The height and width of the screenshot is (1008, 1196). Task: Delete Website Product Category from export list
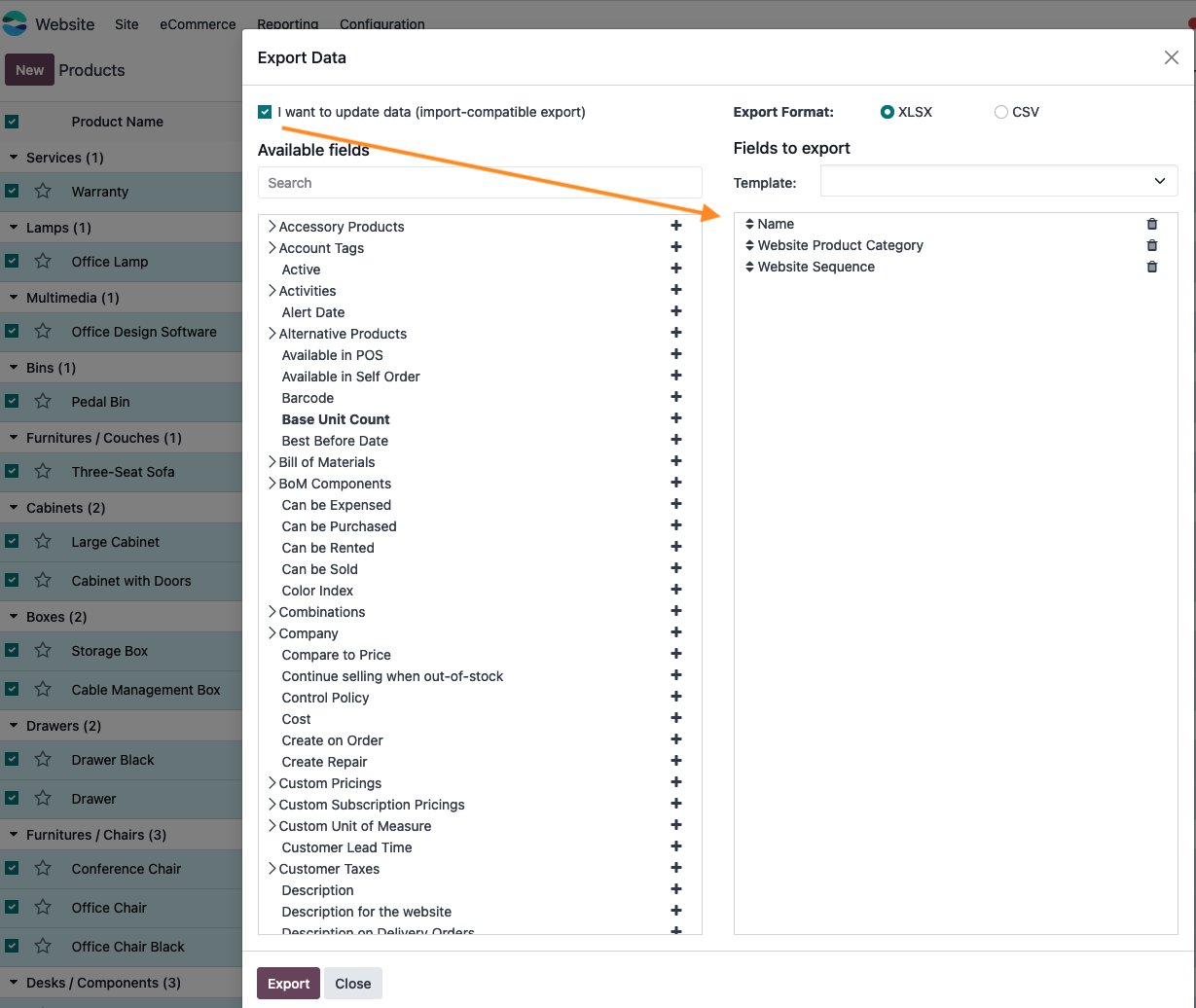[1152, 245]
